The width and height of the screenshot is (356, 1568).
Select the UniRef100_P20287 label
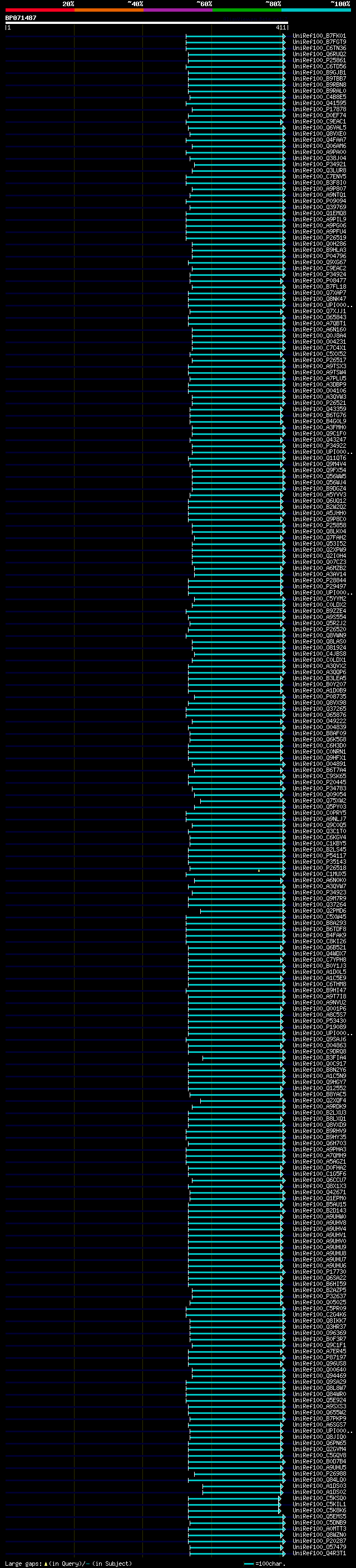click(319, 1541)
